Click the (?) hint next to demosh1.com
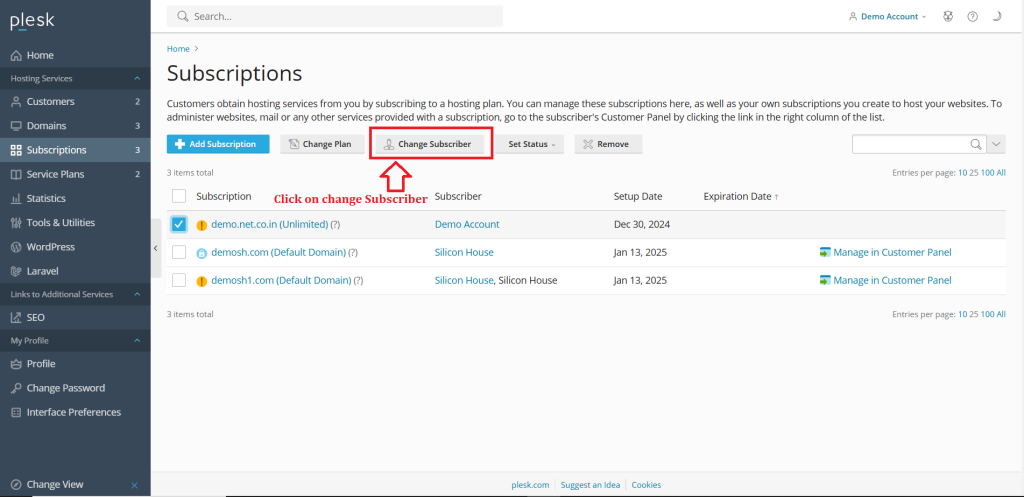Screen dimensions: 1024x497 pyautogui.click(x=358, y=281)
